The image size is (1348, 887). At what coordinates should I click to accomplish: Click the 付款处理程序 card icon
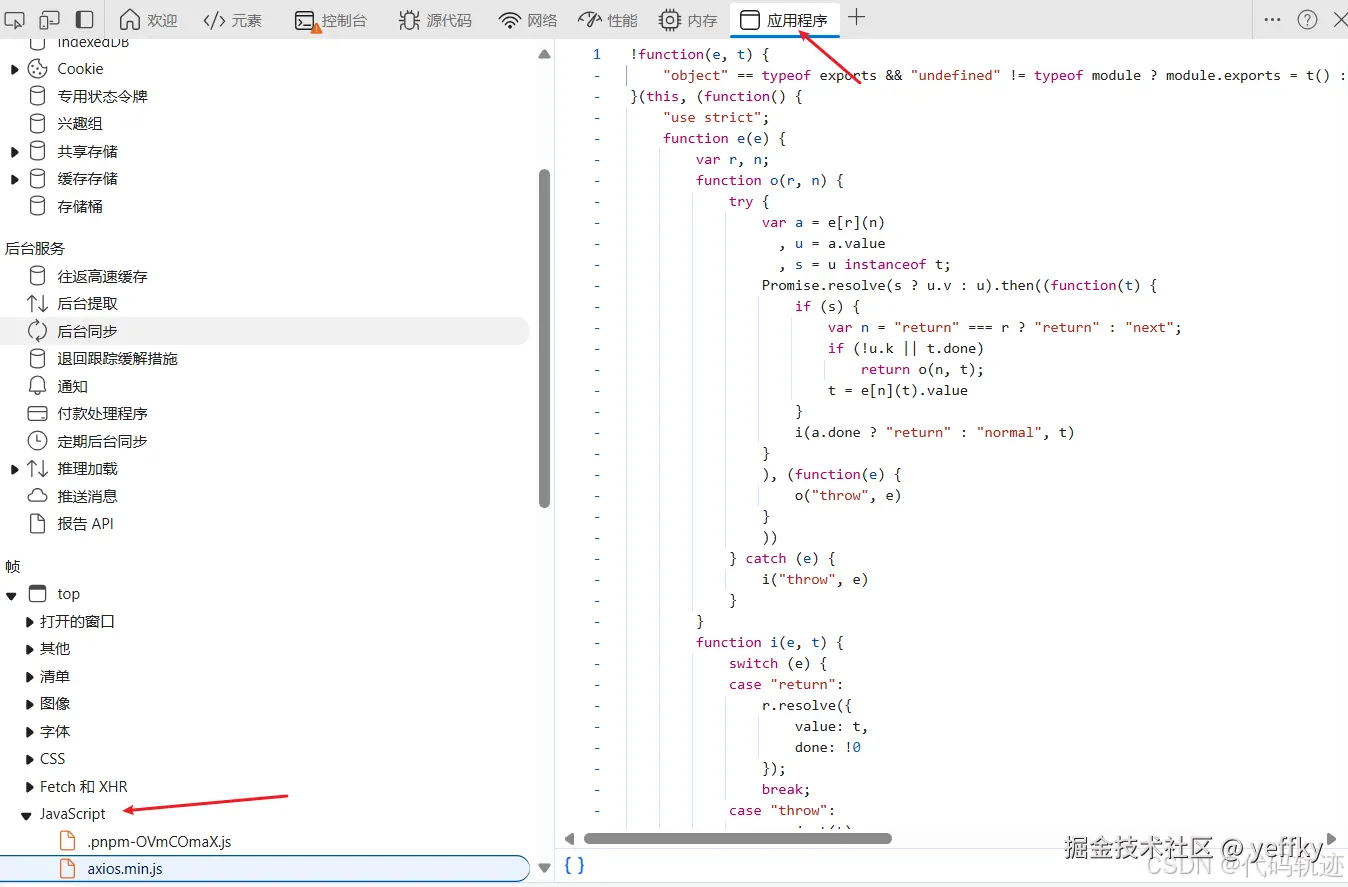pos(37,413)
